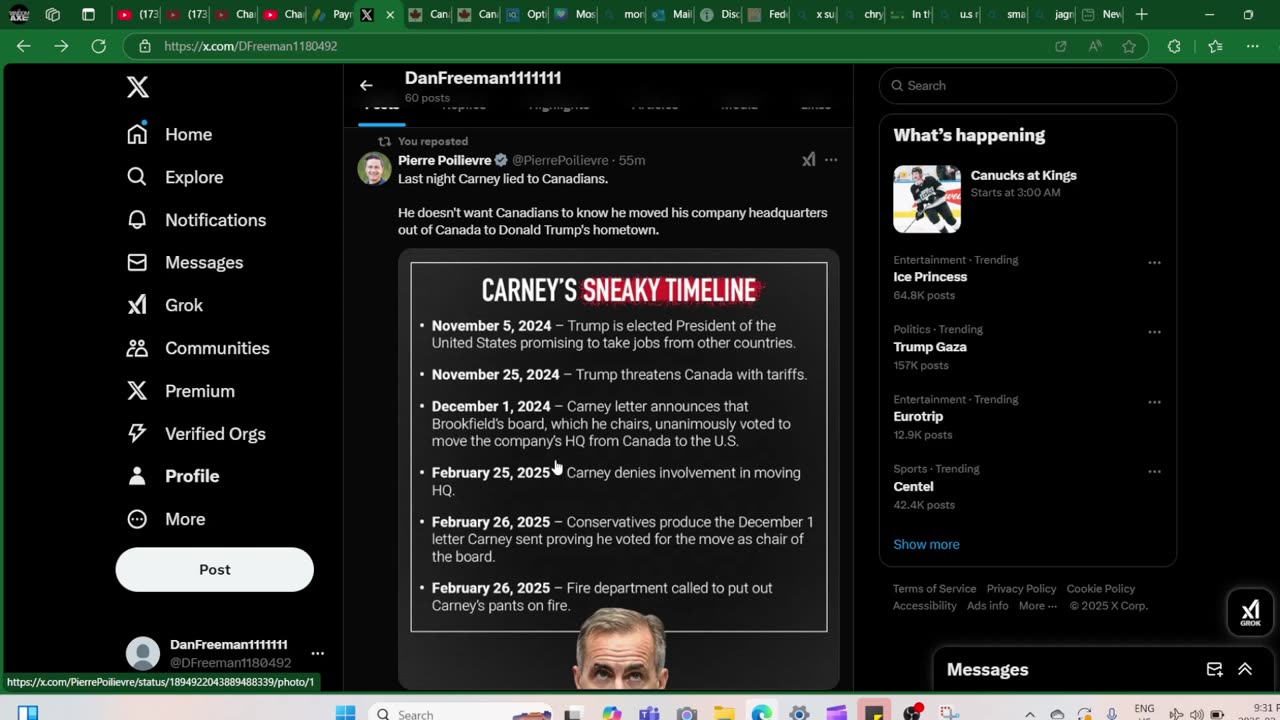Open Pierre Poilievre's avatar
The image size is (1280, 720).
tap(375, 169)
